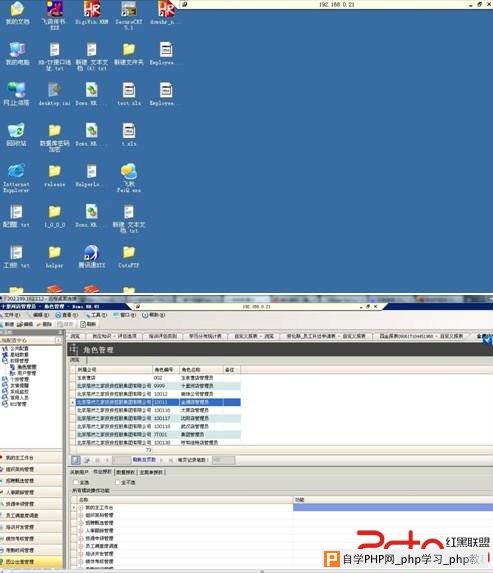
Task: Expand the 人事跟踪管理 permission tree node
Action: [81, 531]
